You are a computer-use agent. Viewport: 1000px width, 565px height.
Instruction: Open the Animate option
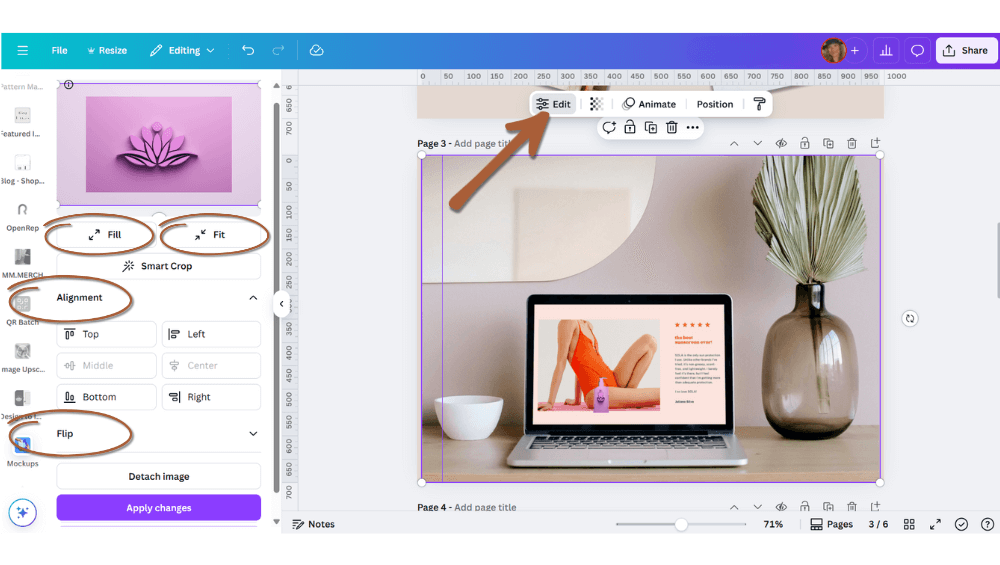pos(649,104)
